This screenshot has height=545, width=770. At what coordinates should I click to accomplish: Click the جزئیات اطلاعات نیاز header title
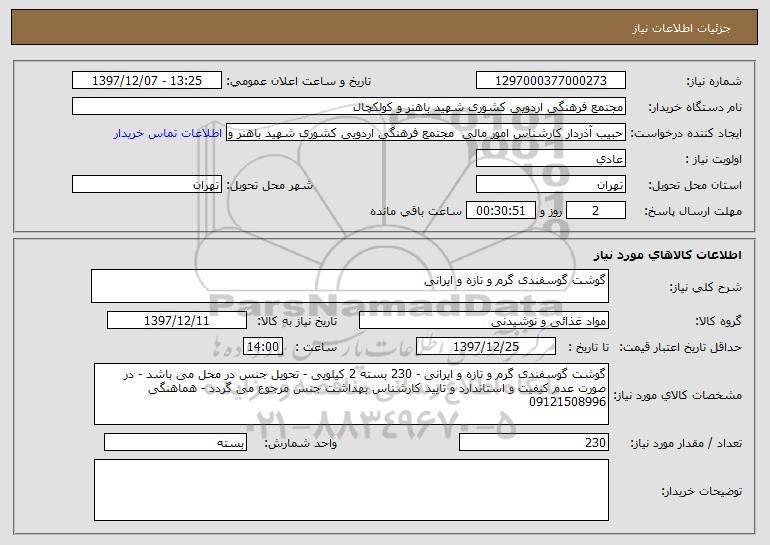(681, 28)
